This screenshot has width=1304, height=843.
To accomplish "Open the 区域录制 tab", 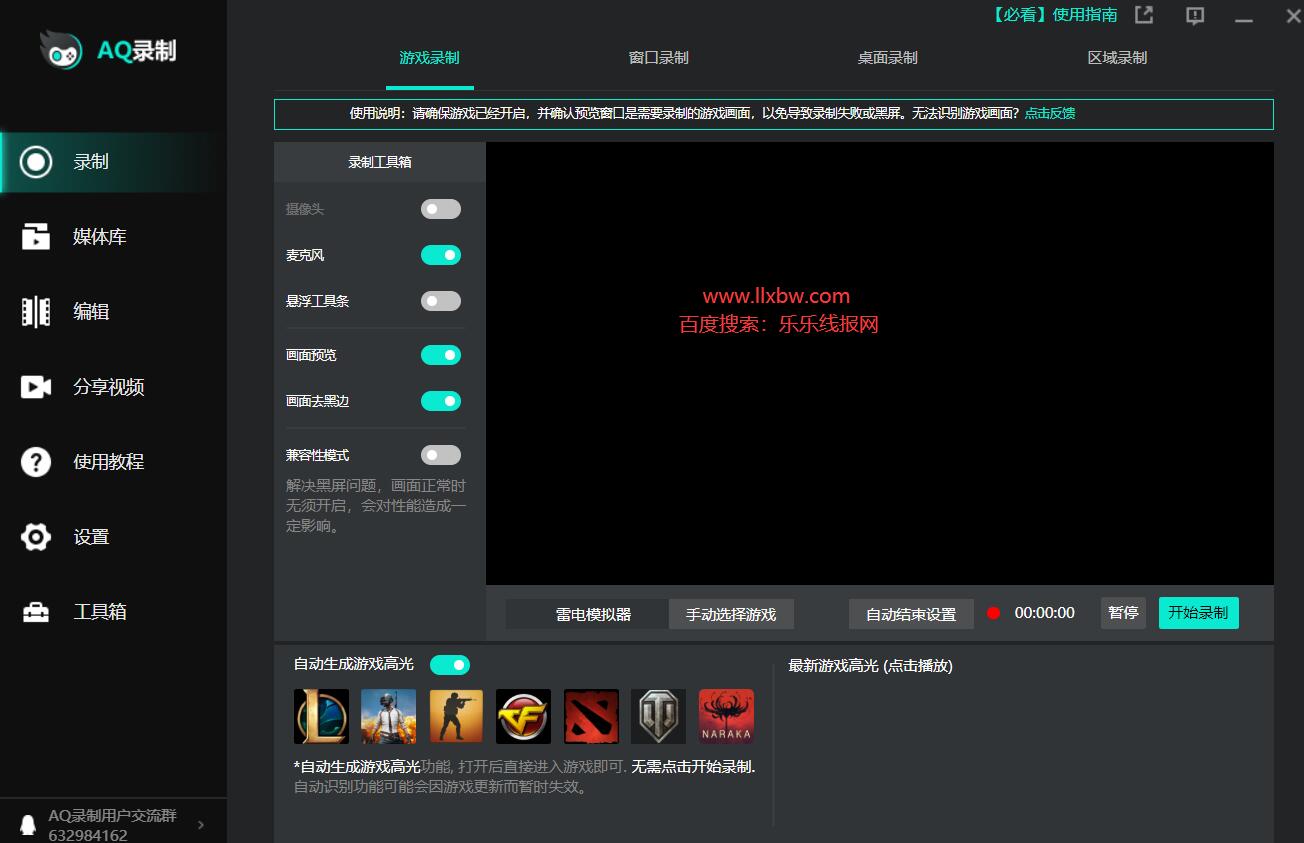I will point(1117,58).
